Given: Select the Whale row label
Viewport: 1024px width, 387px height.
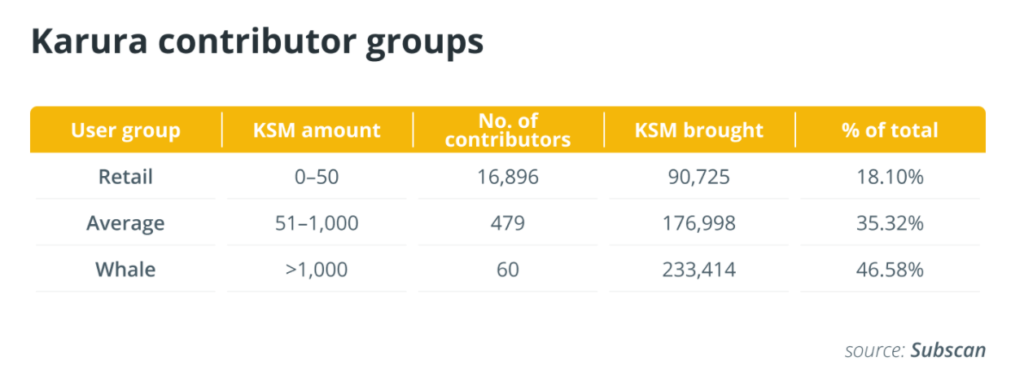Looking at the screenshot, I should [x=125, y=270].
